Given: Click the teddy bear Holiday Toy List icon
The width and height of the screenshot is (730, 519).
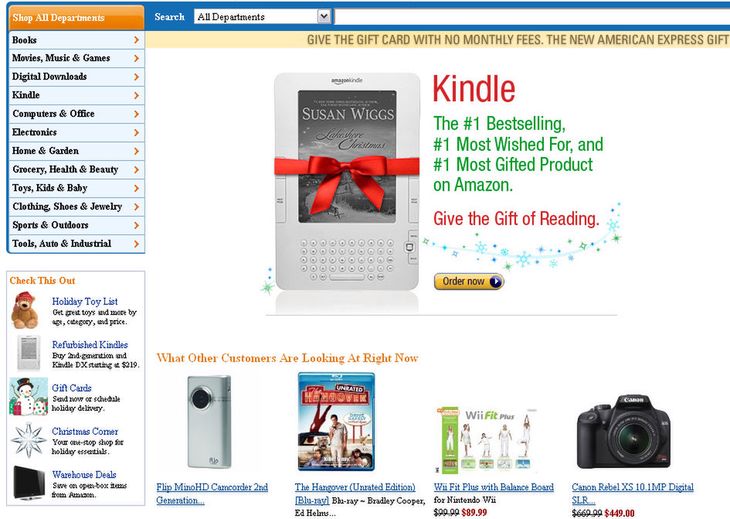Looking at the screenshot, I should pyautogui.click(x=25, y=310).
